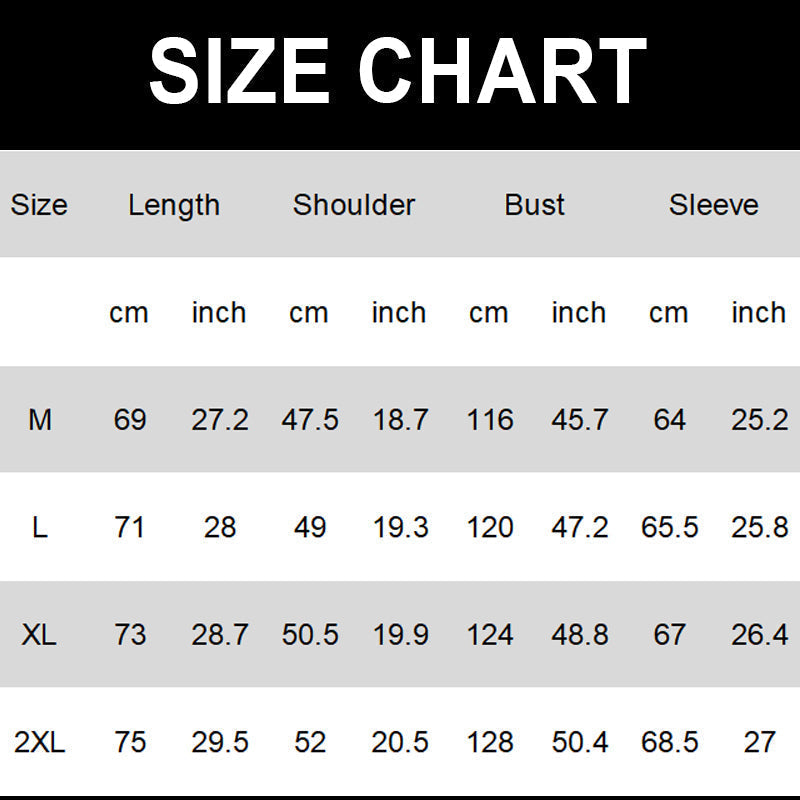Viewport: 800px width, 800px height.
Task: Click the Length column header
Action: (x=174, y=205)
